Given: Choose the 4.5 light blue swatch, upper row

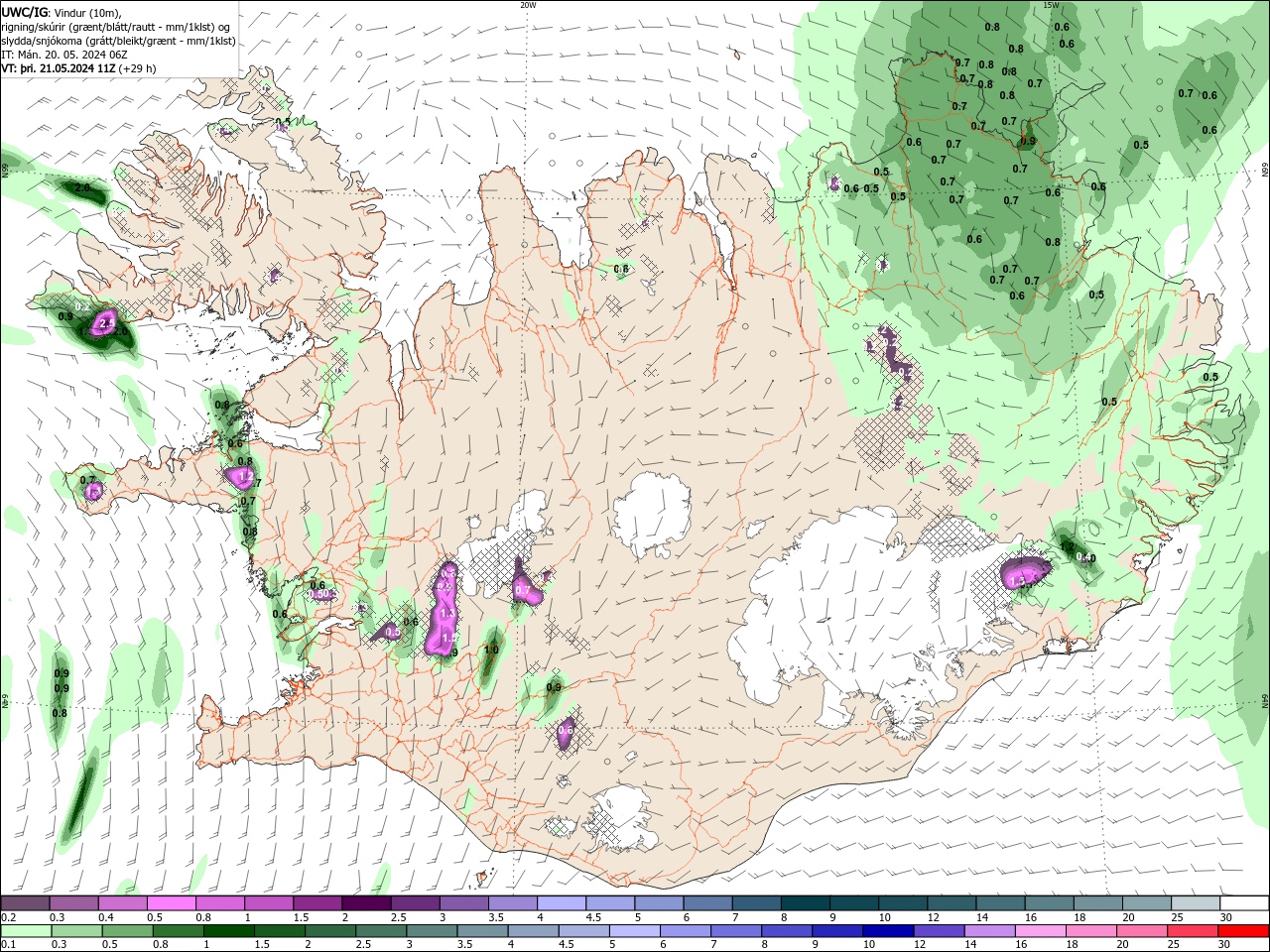Looking at the screenshot, I should tap(610, 902).
